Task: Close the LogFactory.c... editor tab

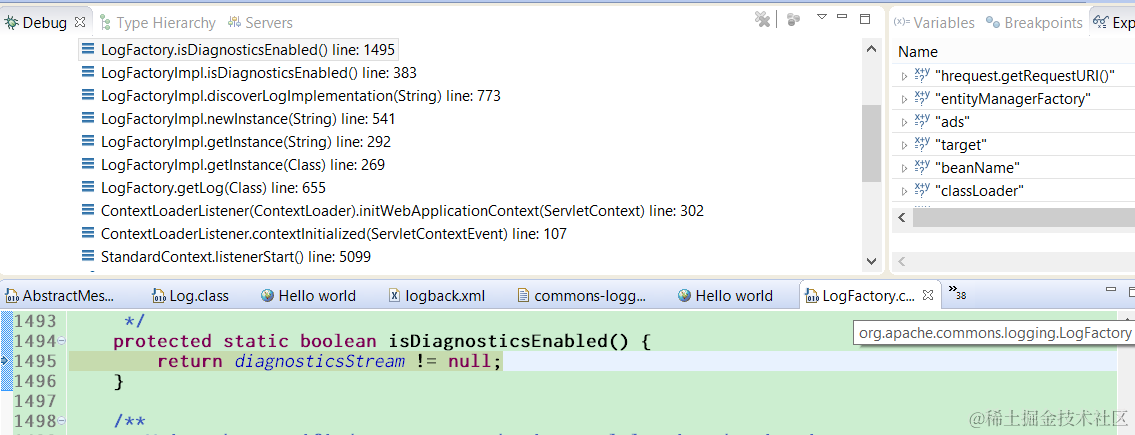Action: tap(929, 295)
